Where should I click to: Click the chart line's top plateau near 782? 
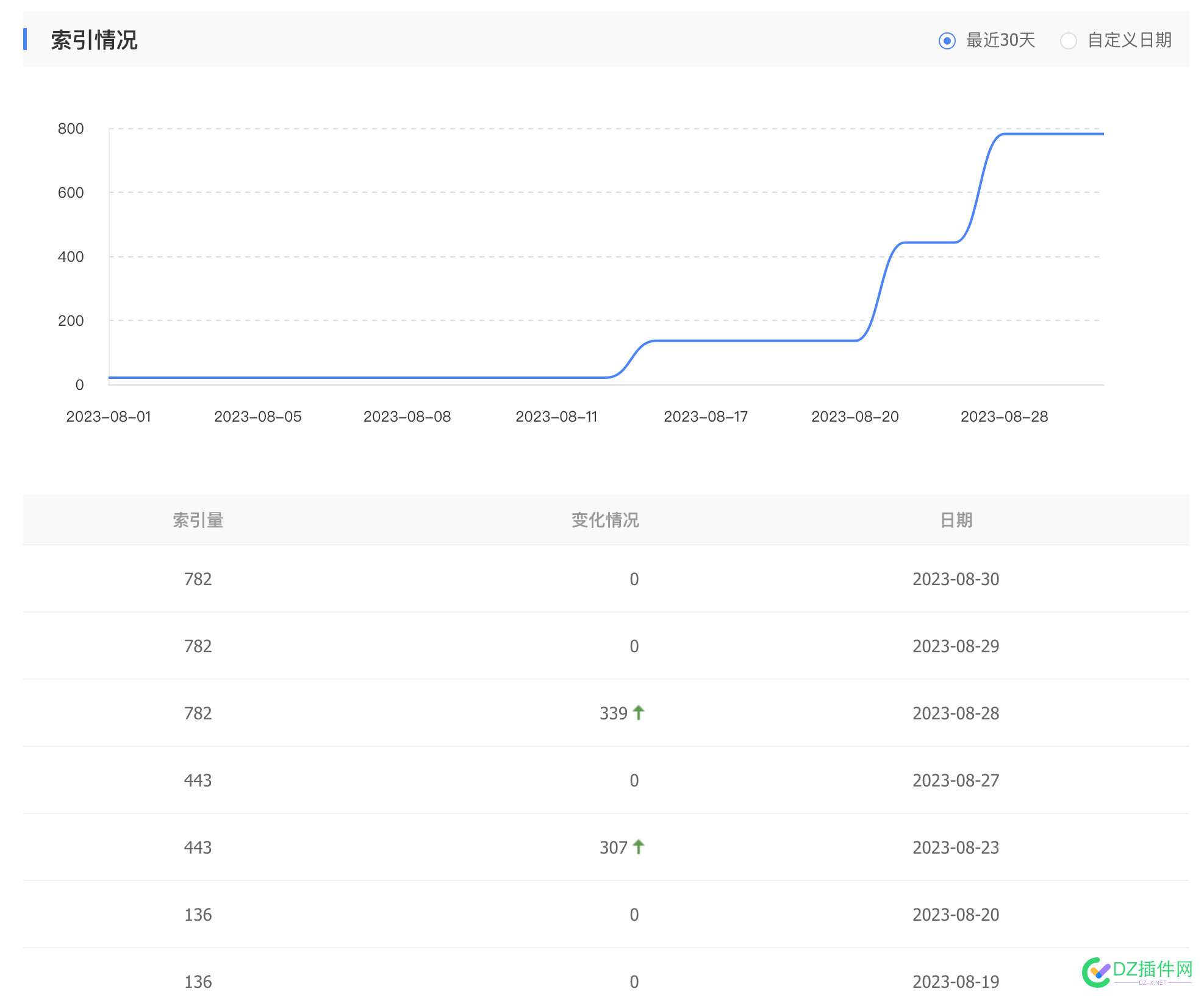[1053, 134]
